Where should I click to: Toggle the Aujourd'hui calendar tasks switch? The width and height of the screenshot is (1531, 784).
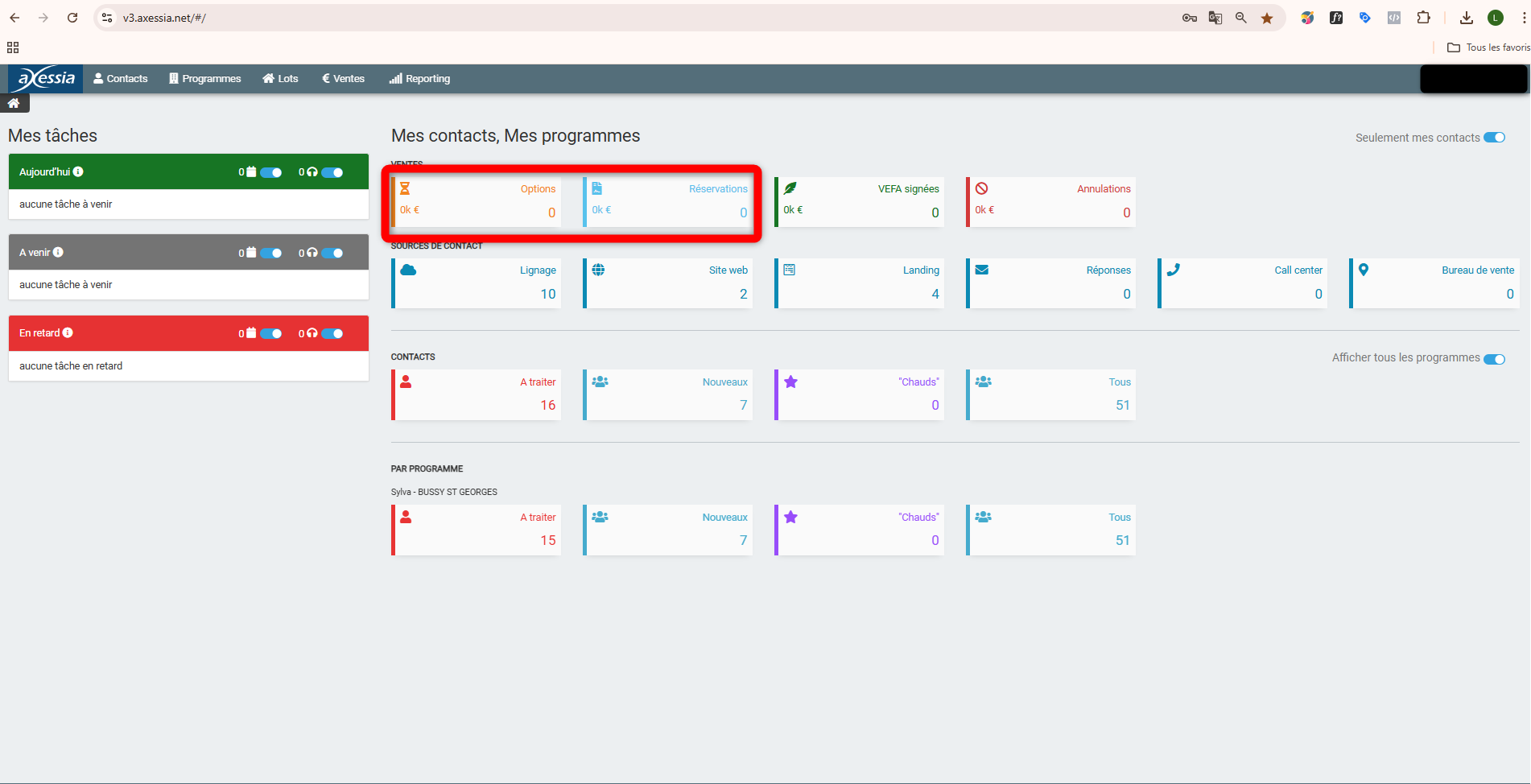[271, 172]
